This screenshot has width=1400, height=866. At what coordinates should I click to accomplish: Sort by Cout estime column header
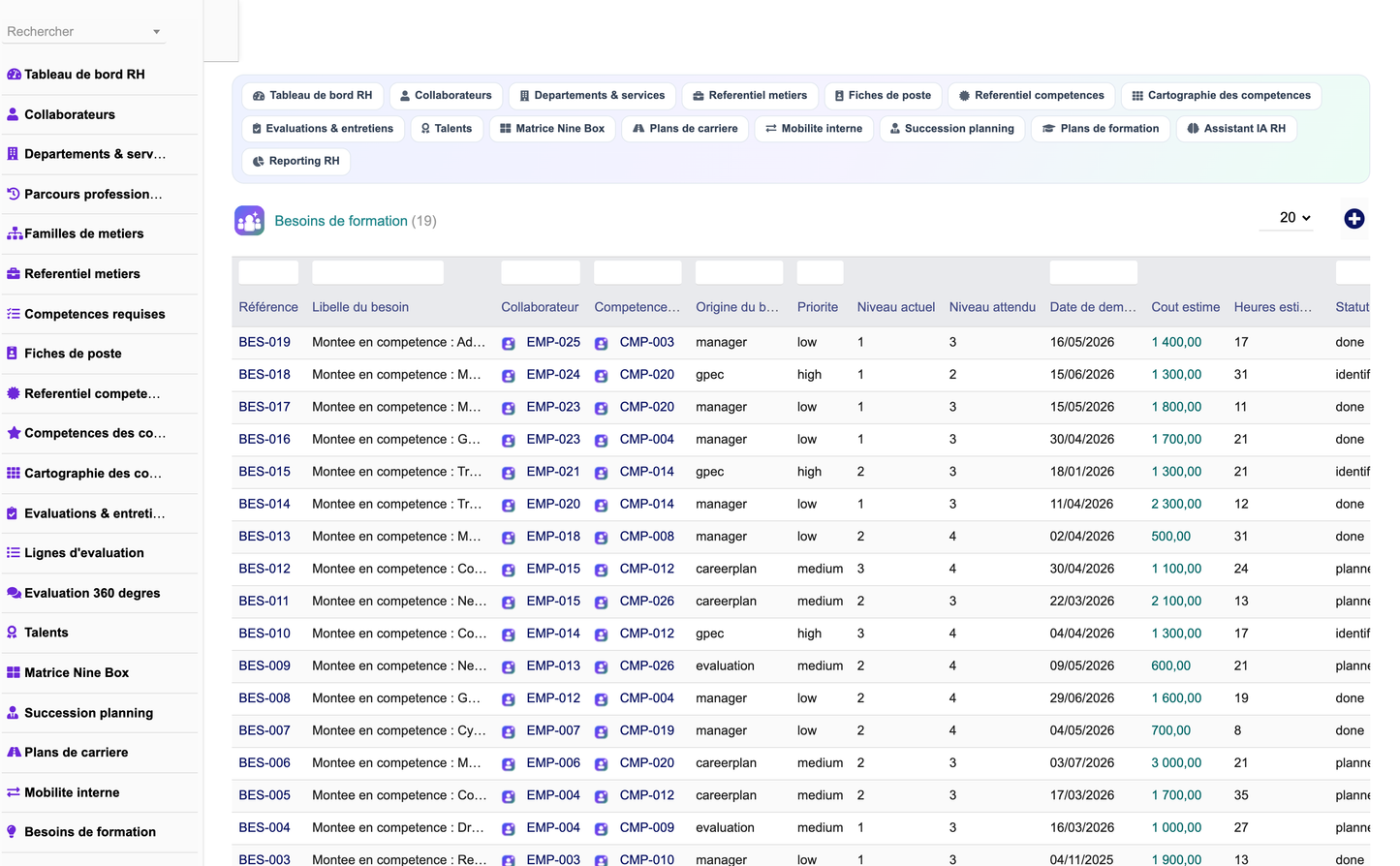(1185, 307)
